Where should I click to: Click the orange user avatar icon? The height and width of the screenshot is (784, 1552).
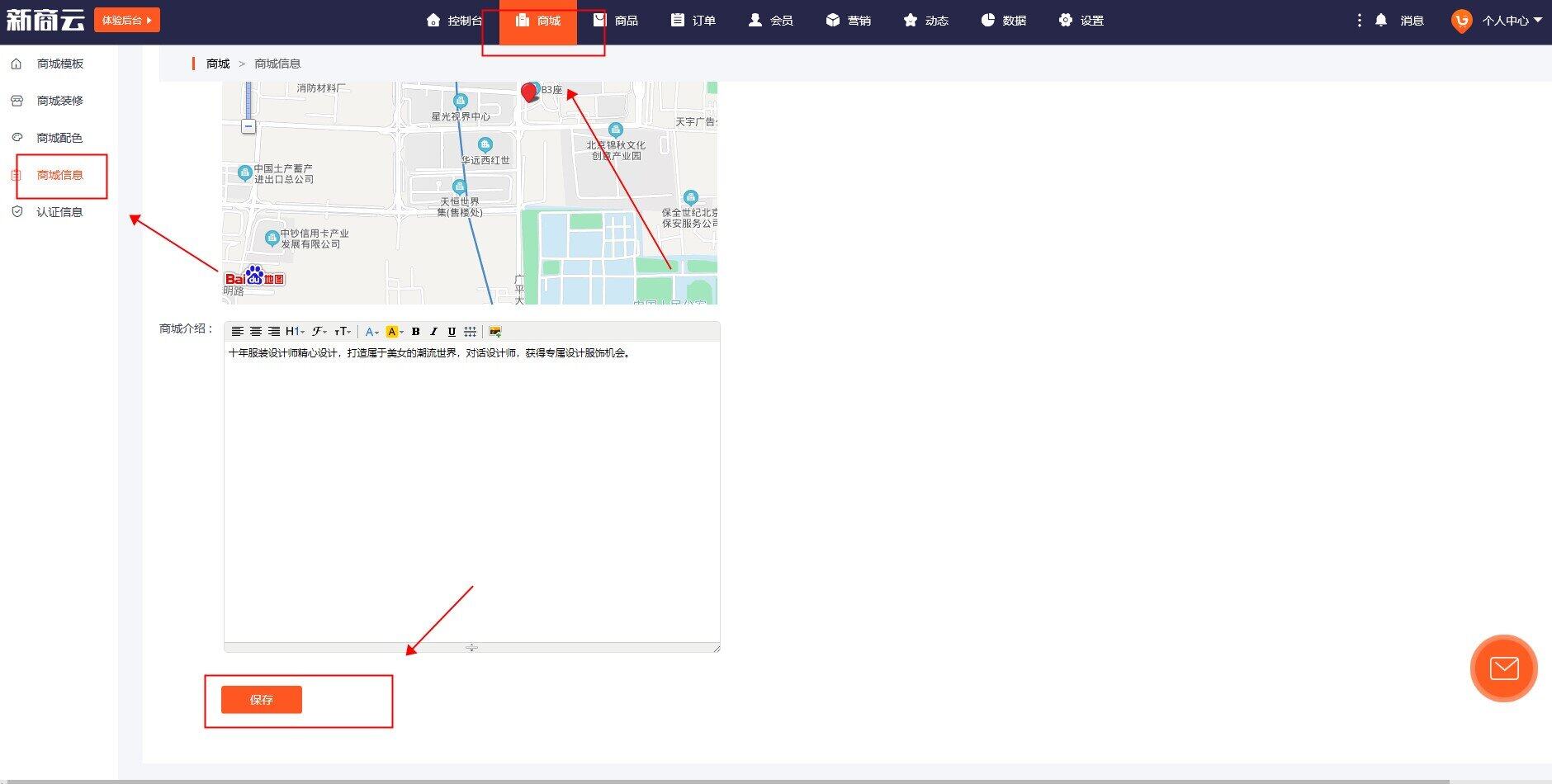tap(1461, 21)
